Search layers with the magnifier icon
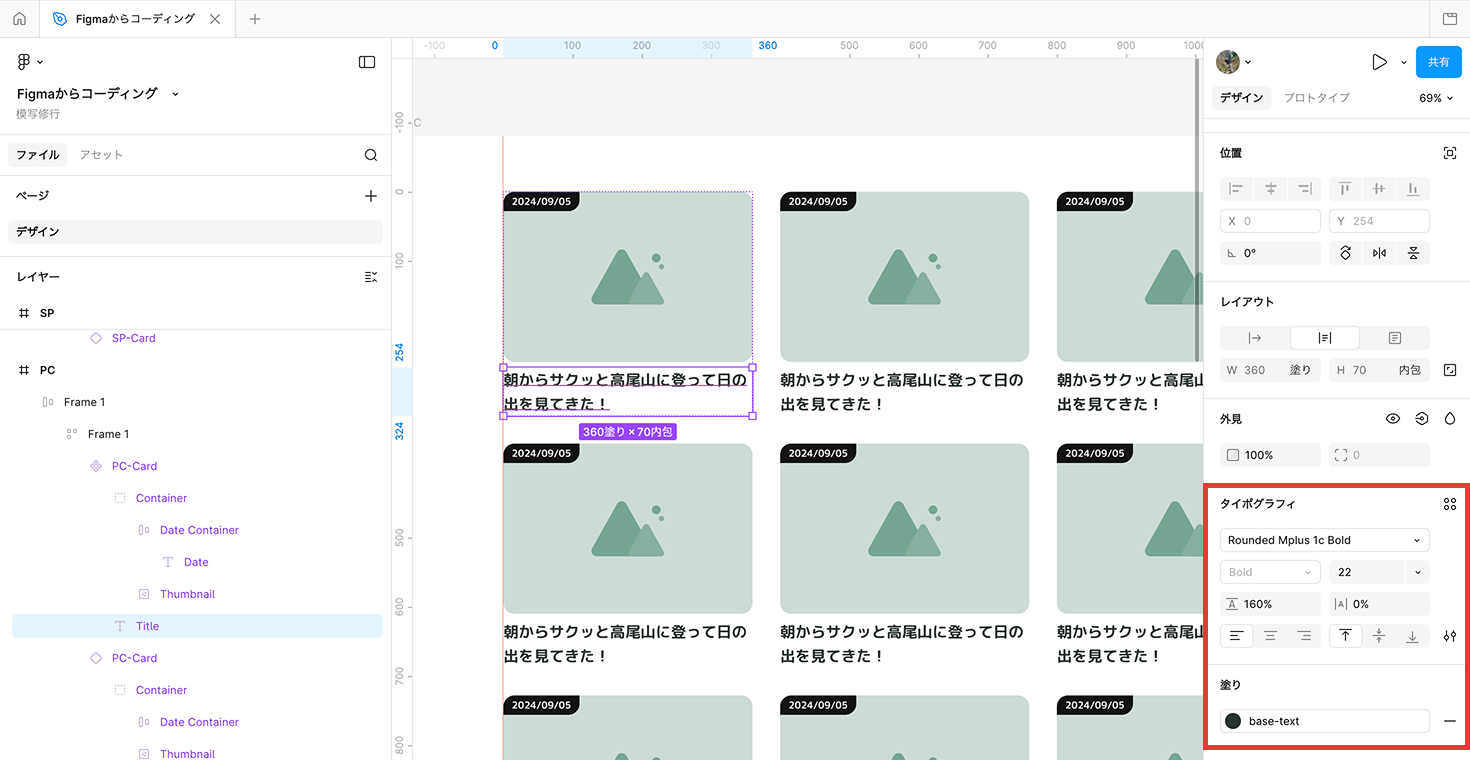This screenshot has width=1470, height=760. tap(371, 155)
